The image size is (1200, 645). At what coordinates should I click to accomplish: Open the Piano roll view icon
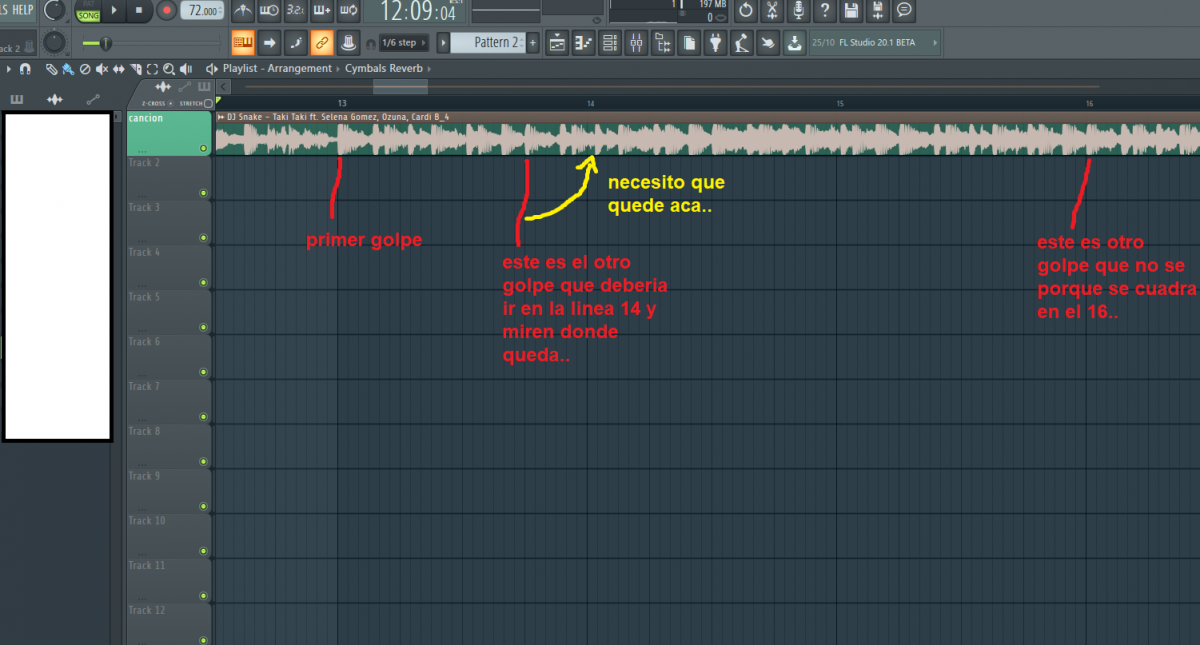click(584, 43)
